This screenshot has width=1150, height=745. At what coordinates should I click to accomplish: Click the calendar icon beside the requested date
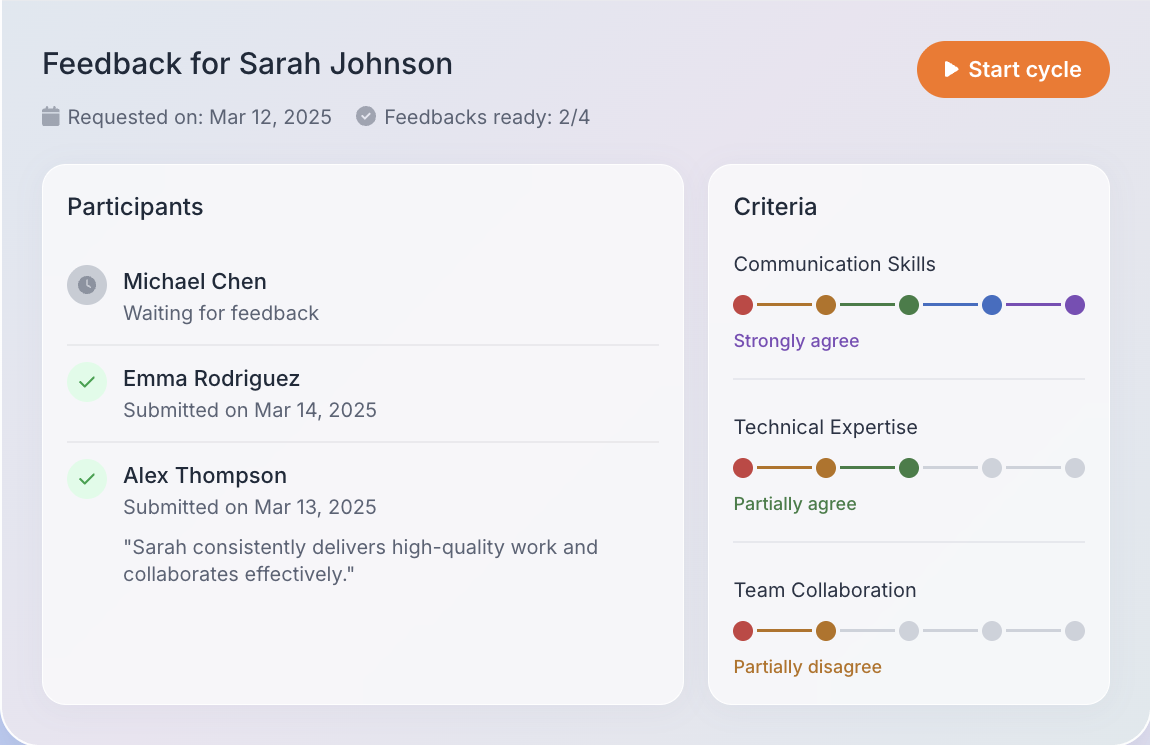[50, 116]
